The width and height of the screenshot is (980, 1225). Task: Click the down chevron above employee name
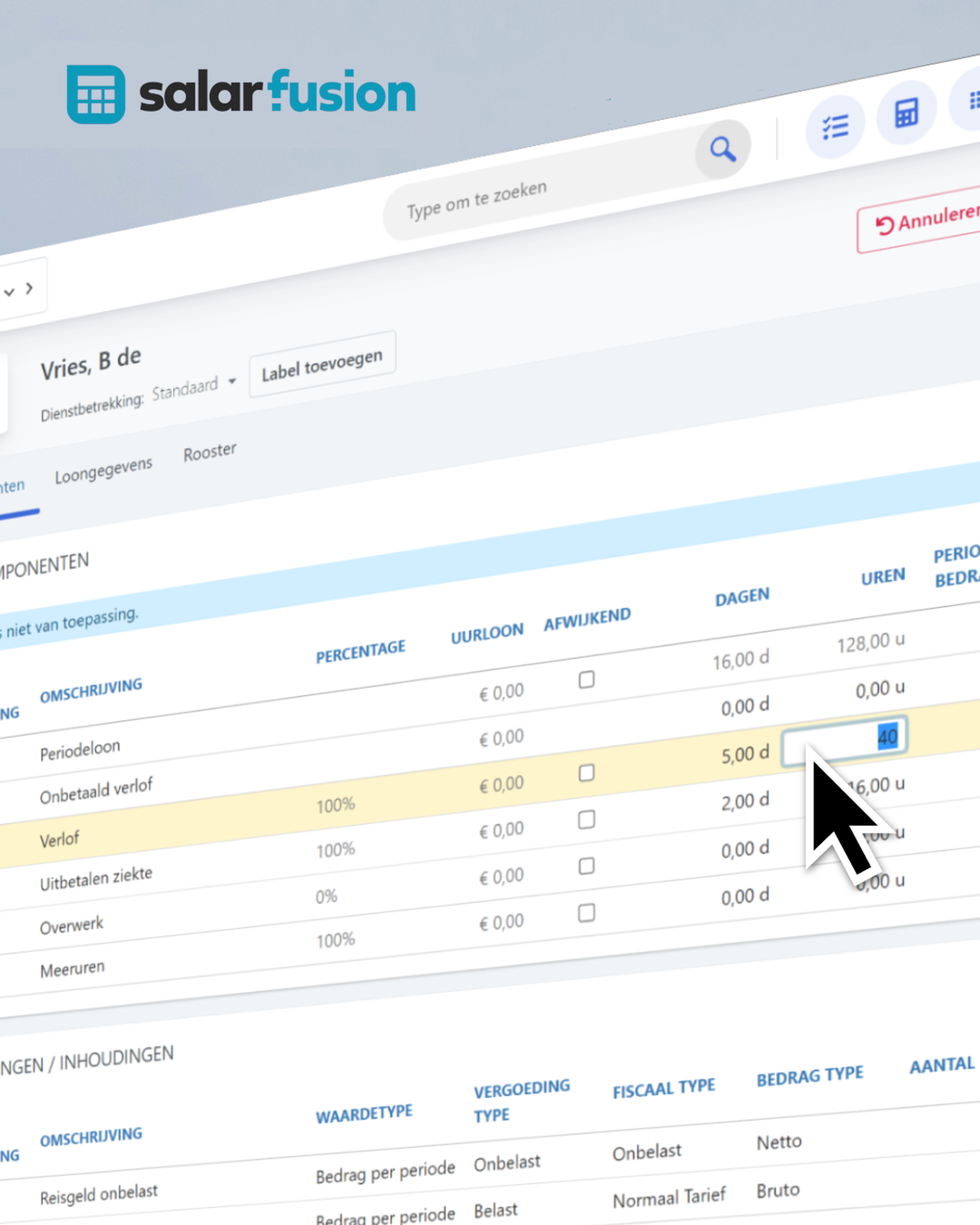9,293
